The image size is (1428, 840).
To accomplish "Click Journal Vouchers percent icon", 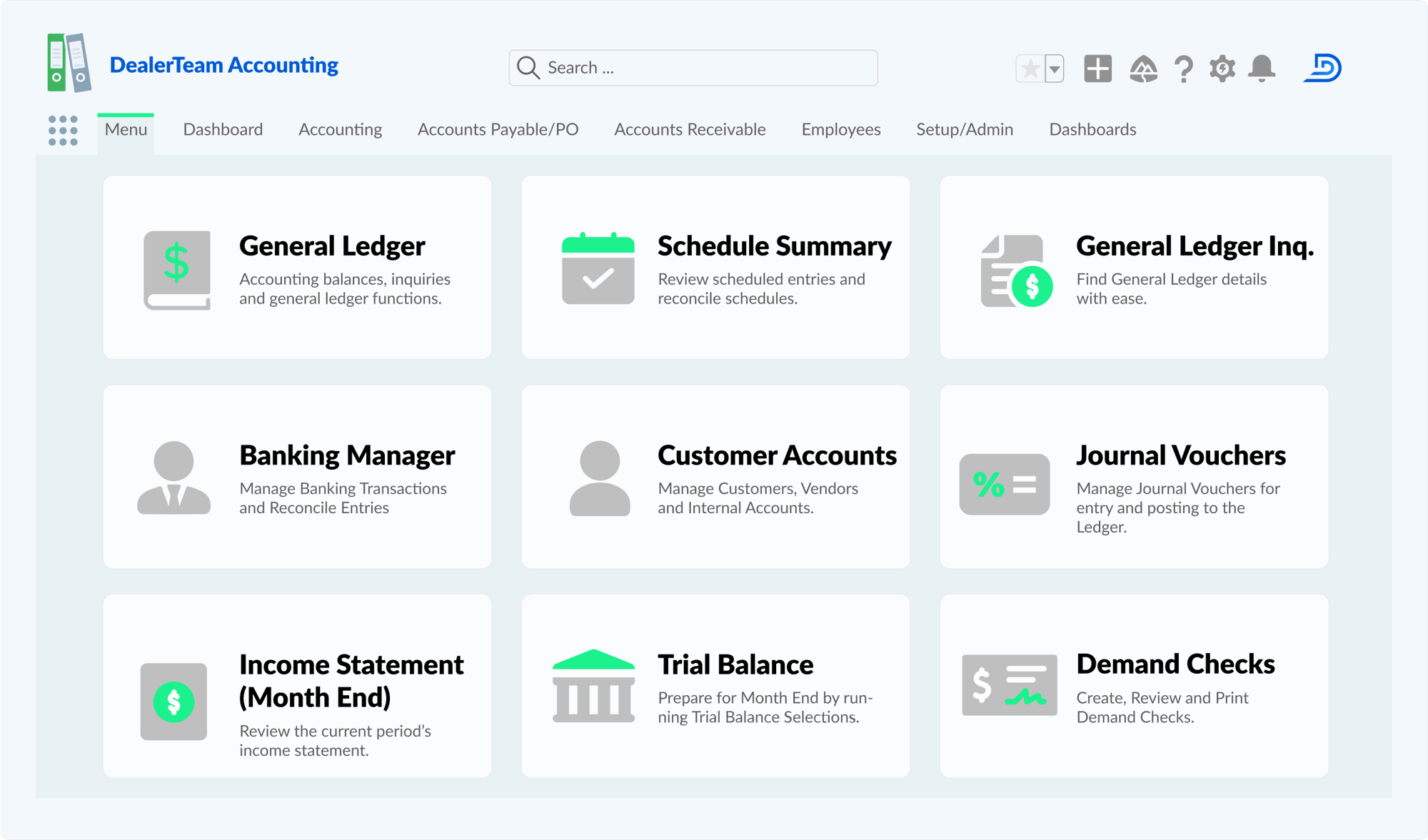I will click(1005, 485).
